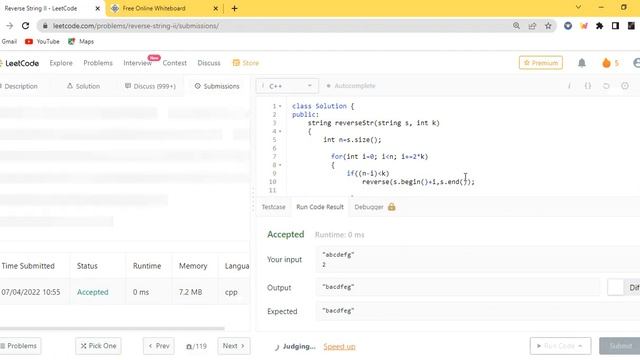
Task: Go to previous problem with Prev
Action: click(159, 346)
